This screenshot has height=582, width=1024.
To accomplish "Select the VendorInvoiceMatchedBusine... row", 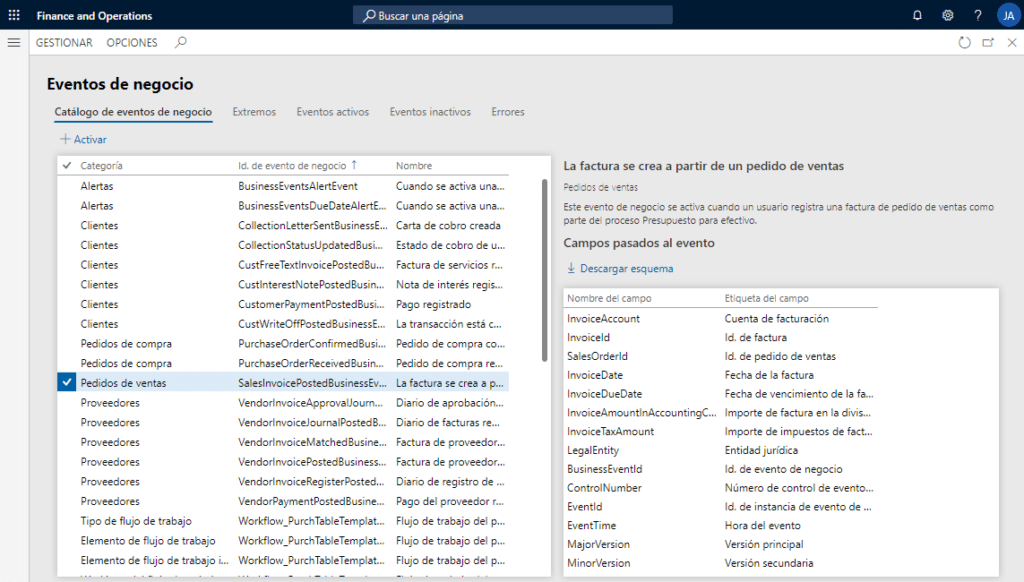I will [283, 442].
